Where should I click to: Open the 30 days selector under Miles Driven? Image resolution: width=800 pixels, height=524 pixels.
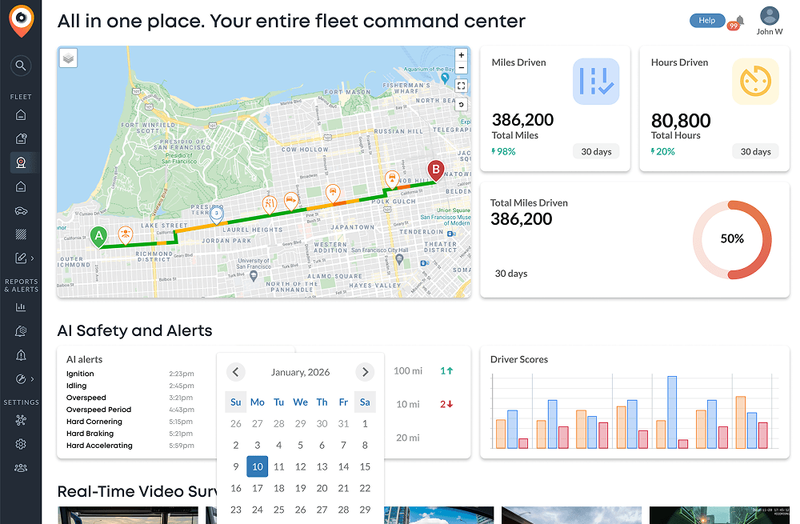tap(597, 152)
